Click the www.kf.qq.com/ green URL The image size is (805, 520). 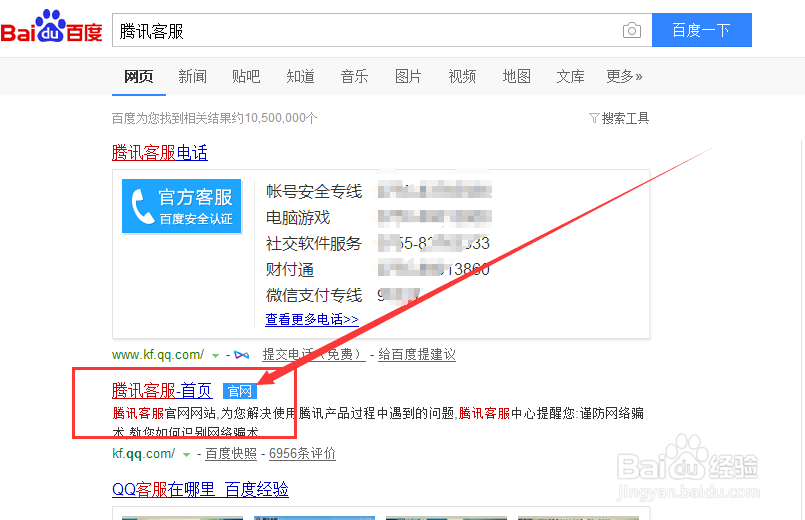click(x=158, y=355)
